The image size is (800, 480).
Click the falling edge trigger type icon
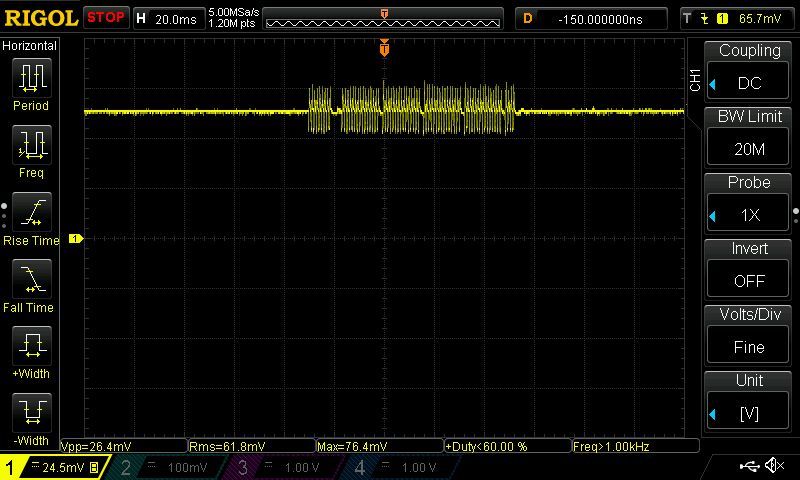coord(705,19)
